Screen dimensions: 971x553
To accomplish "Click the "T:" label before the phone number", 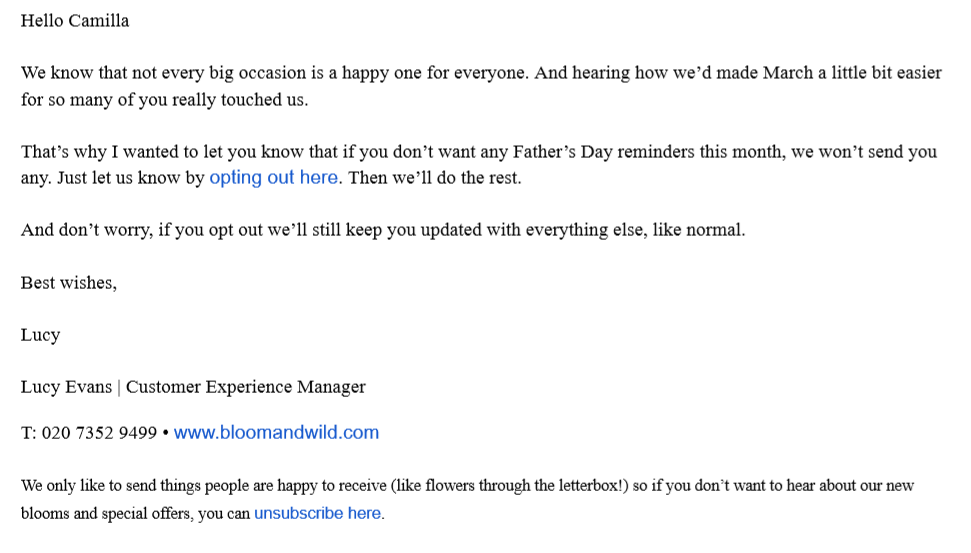I will tap(28, 433).
